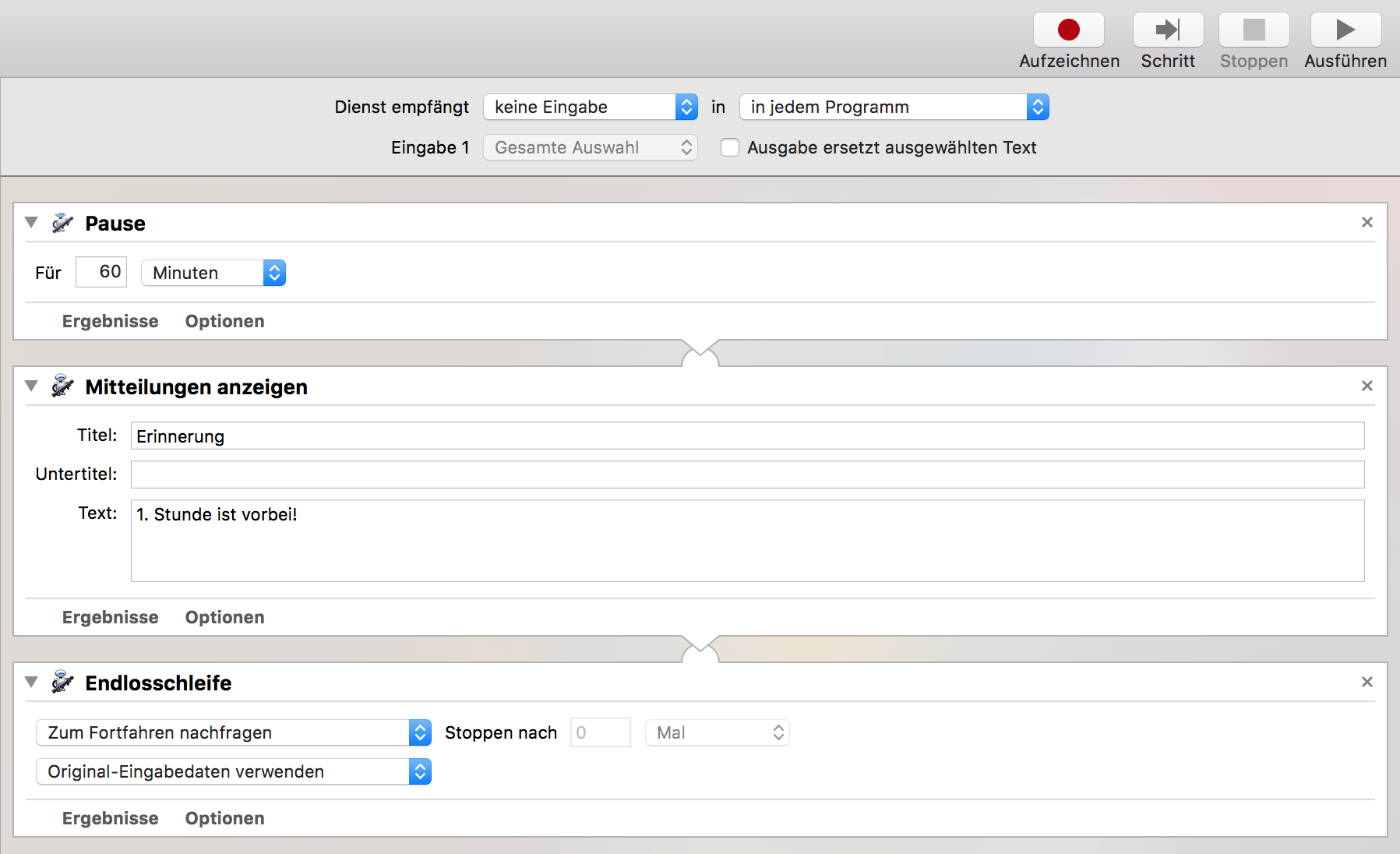Click the 'Stoppen nach' label

pos(501,732)
